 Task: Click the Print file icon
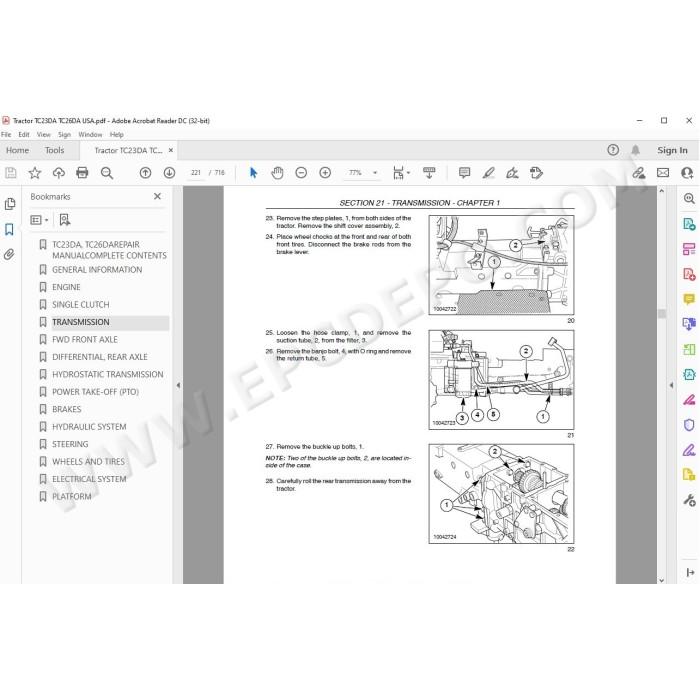click(82, 173)
